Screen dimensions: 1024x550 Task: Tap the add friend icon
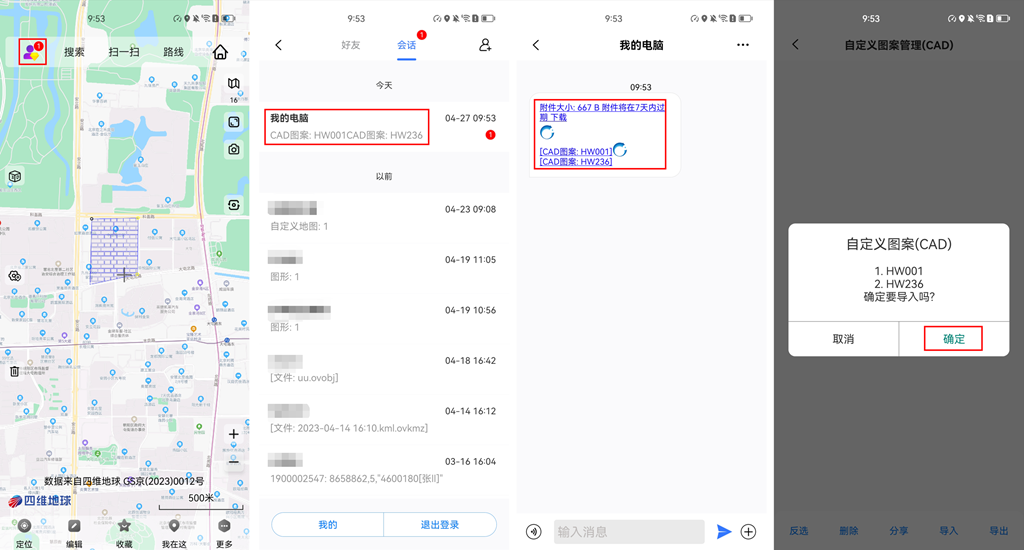pos(485,45)
